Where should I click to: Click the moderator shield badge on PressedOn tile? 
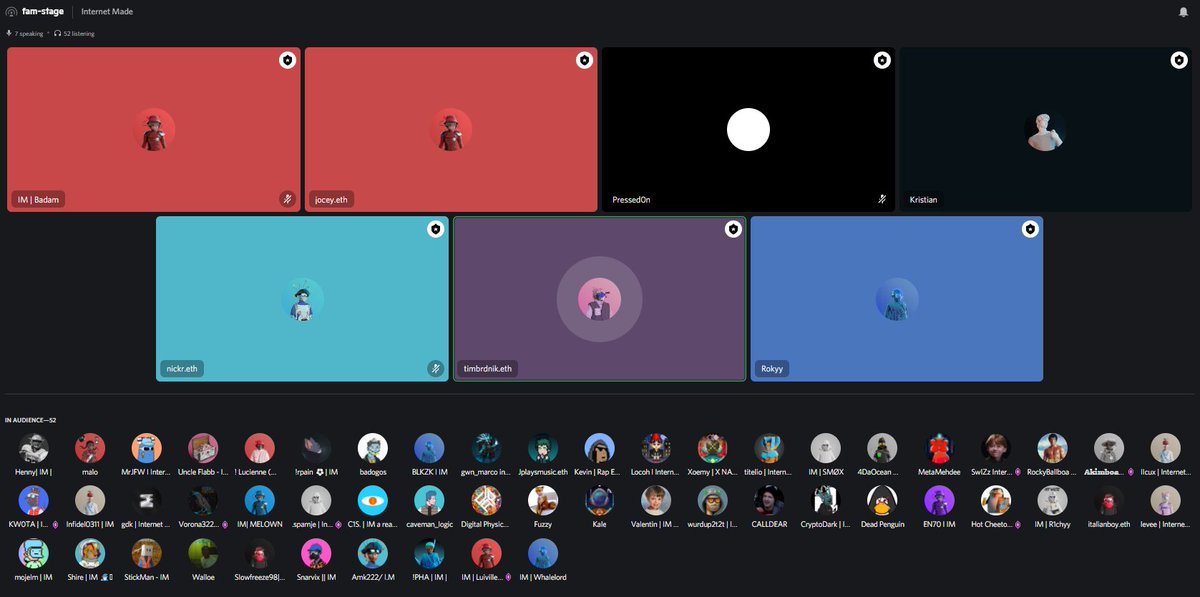881,60
